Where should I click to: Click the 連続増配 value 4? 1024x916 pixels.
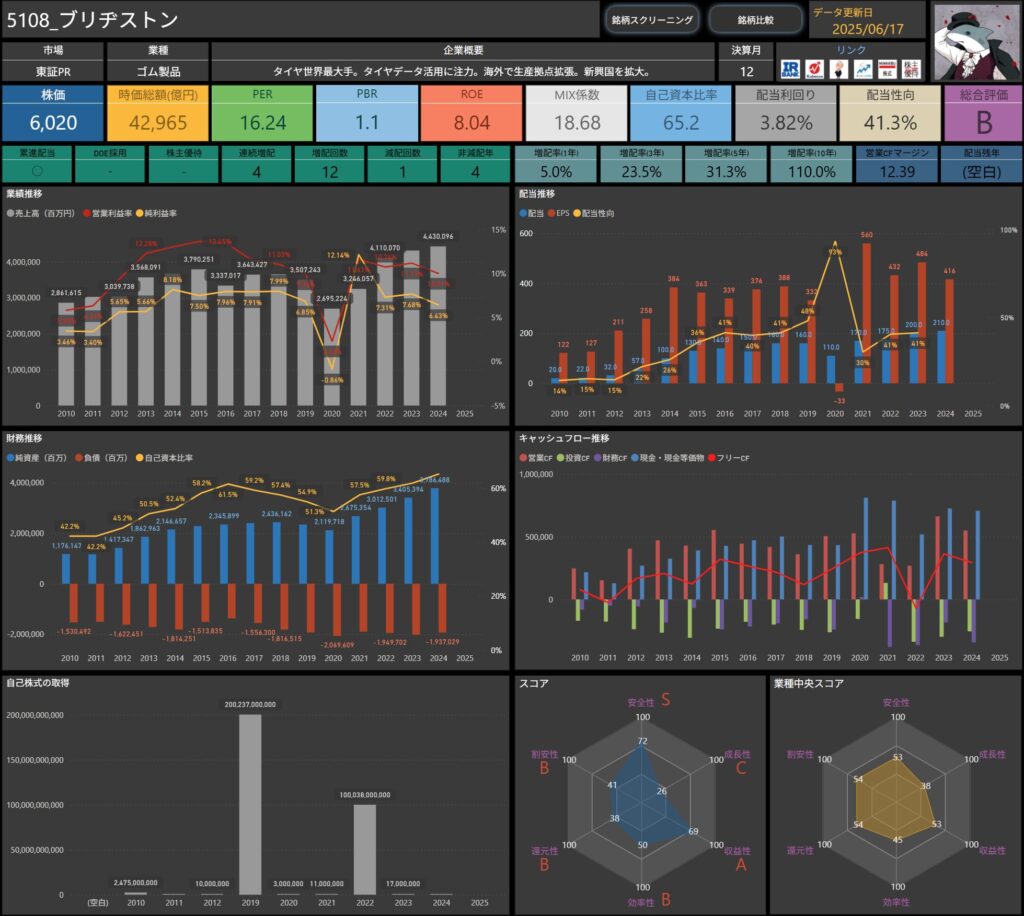[257, 172]
